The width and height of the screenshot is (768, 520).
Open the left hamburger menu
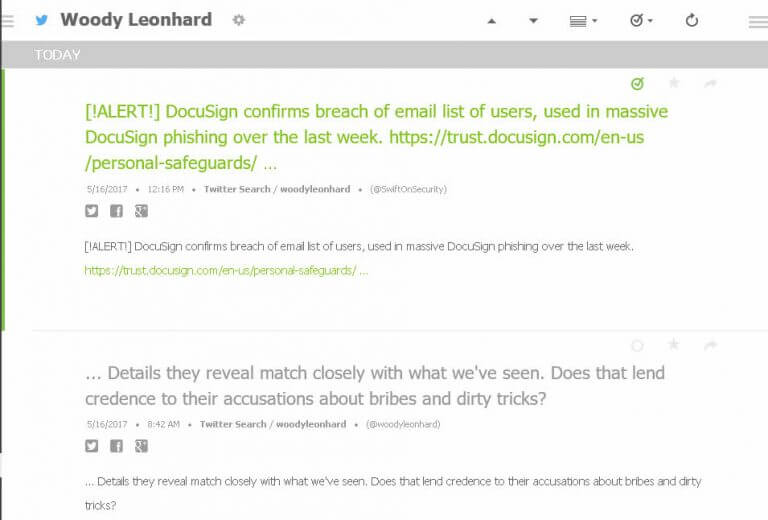pos(7,21)
